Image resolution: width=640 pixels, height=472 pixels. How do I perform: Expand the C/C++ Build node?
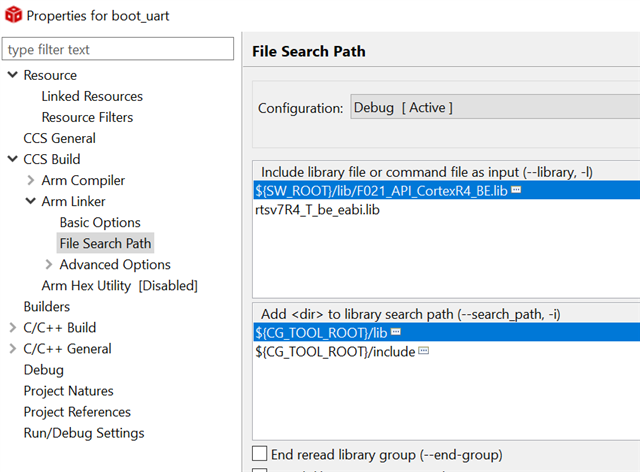click(12, 327)
